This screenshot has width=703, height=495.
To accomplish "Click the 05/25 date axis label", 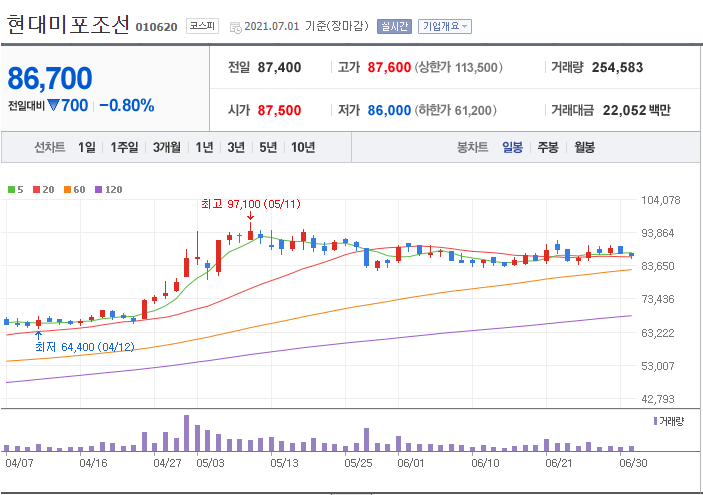I will coord(358,463).
